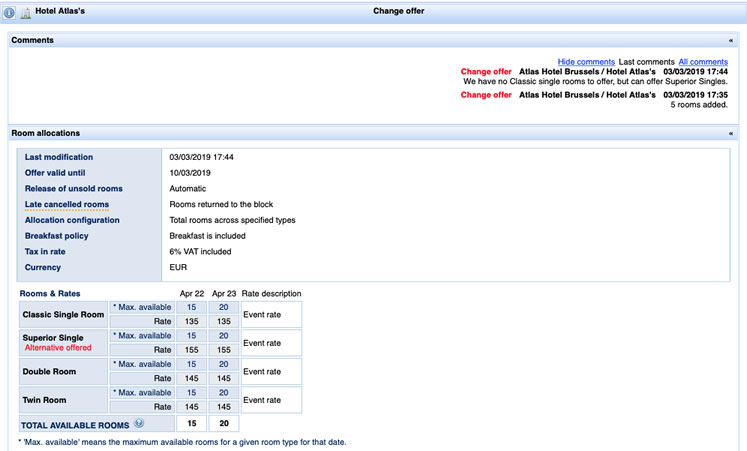Open the All comments link
This screenshot has width=747, height=451.
[703, 62]
